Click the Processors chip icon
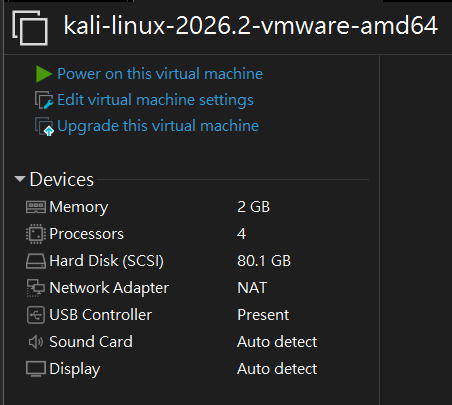 pos(36,234)
